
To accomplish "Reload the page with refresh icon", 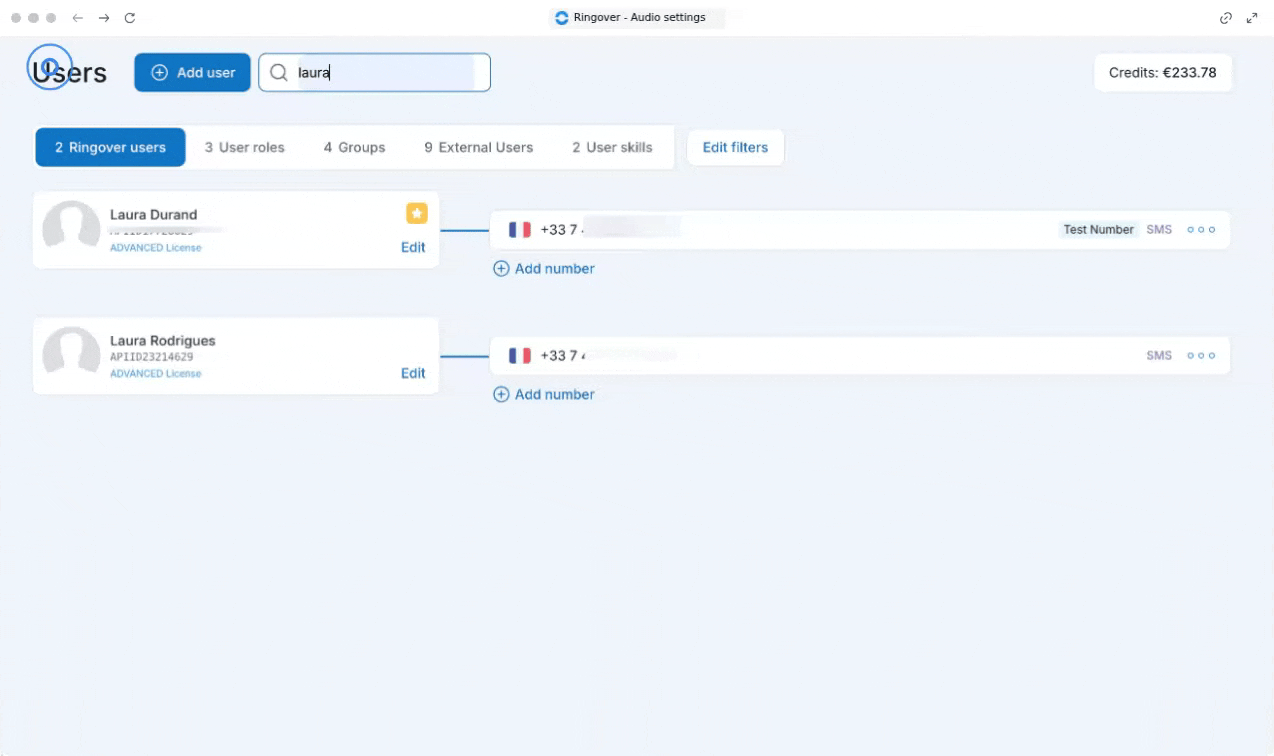I will coord(130,18).
